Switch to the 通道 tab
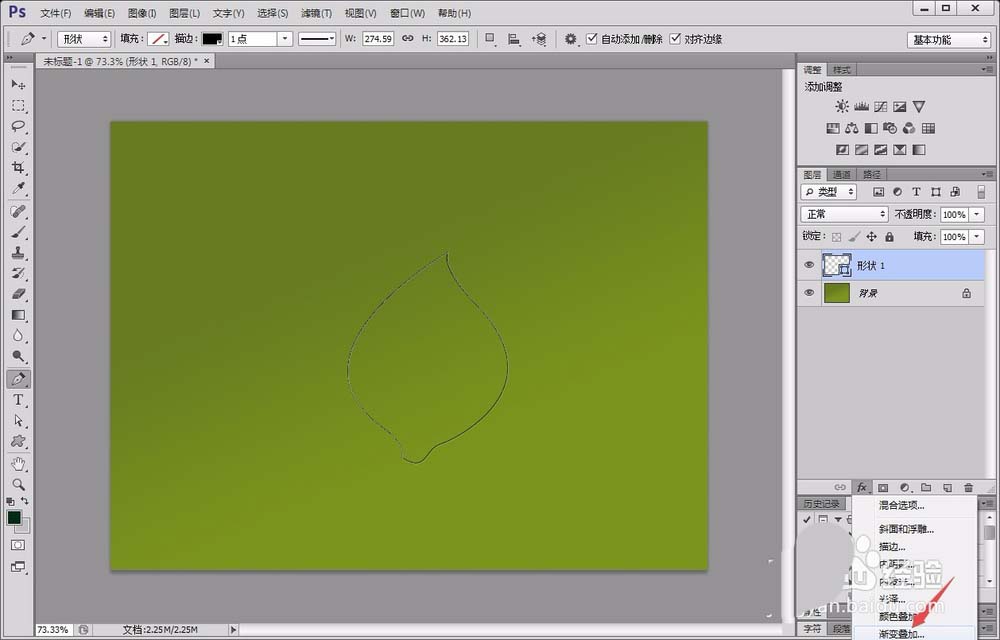 pos(842,175)
